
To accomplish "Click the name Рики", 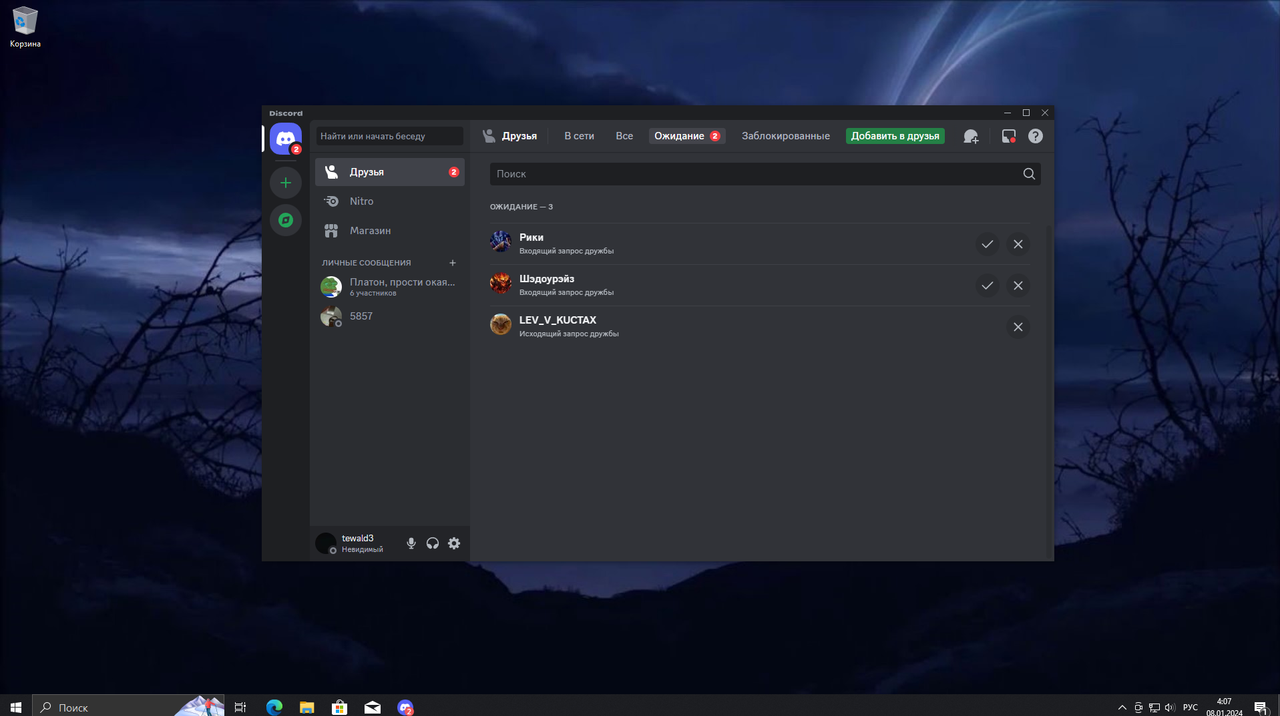I will coord(531,237).
